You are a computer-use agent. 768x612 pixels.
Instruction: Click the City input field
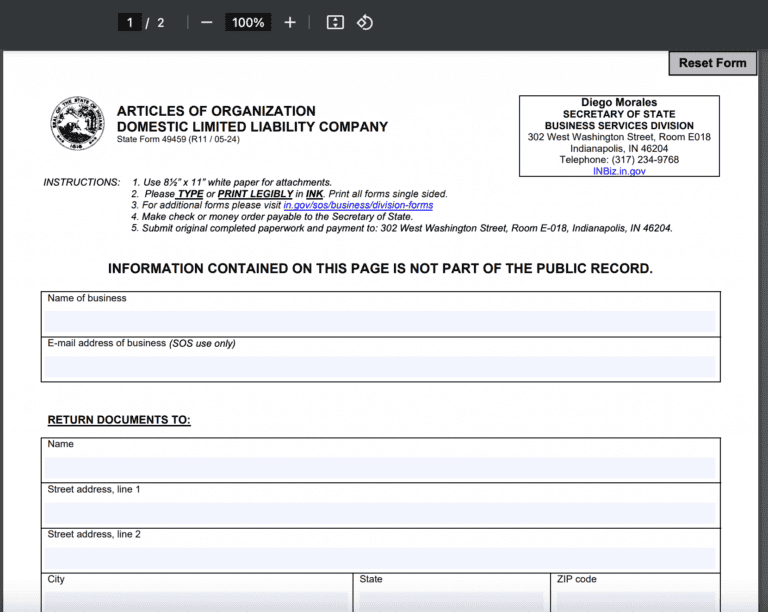(x=196, y=602)
